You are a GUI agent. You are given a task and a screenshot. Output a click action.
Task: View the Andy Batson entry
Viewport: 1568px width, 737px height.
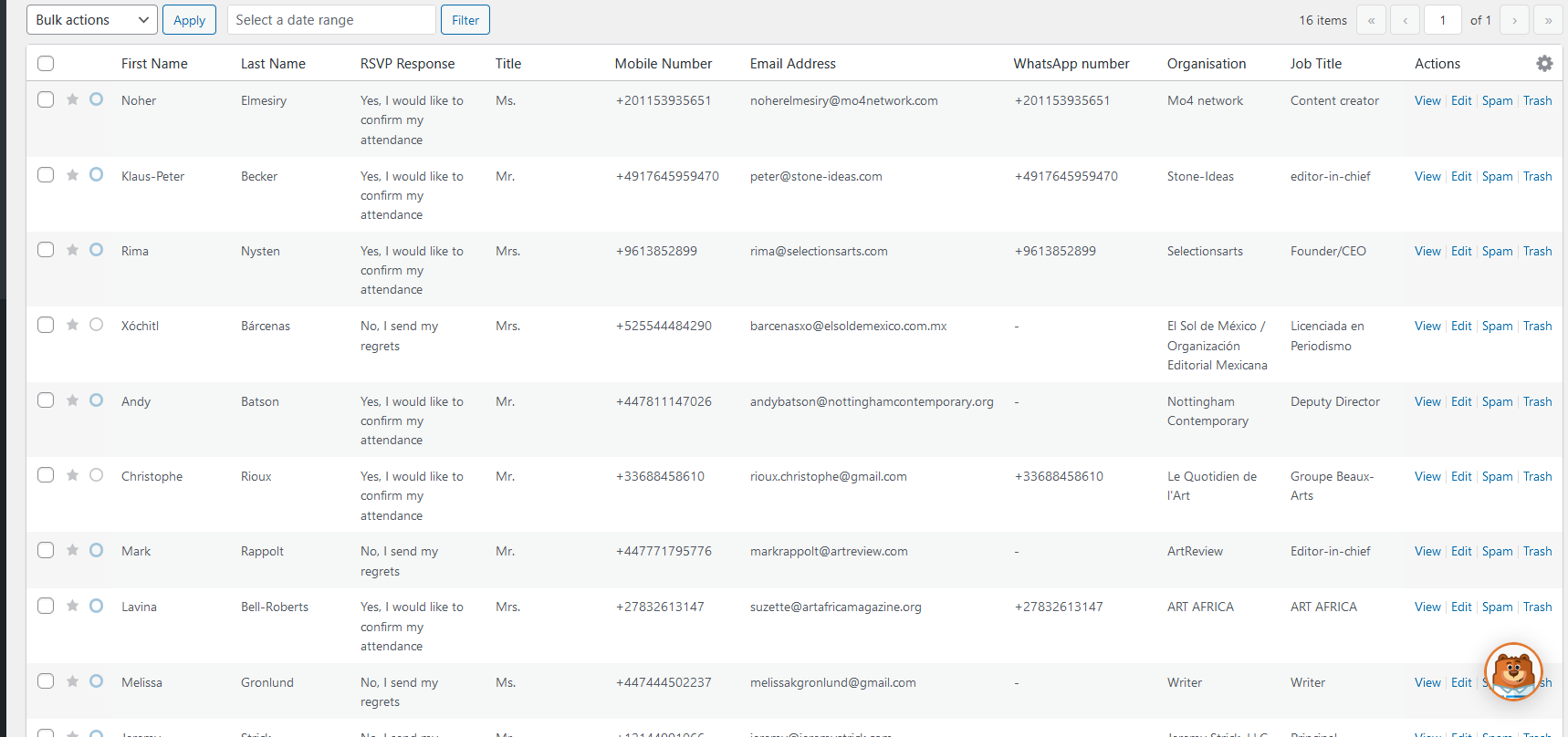click(x=1427, y=401)
